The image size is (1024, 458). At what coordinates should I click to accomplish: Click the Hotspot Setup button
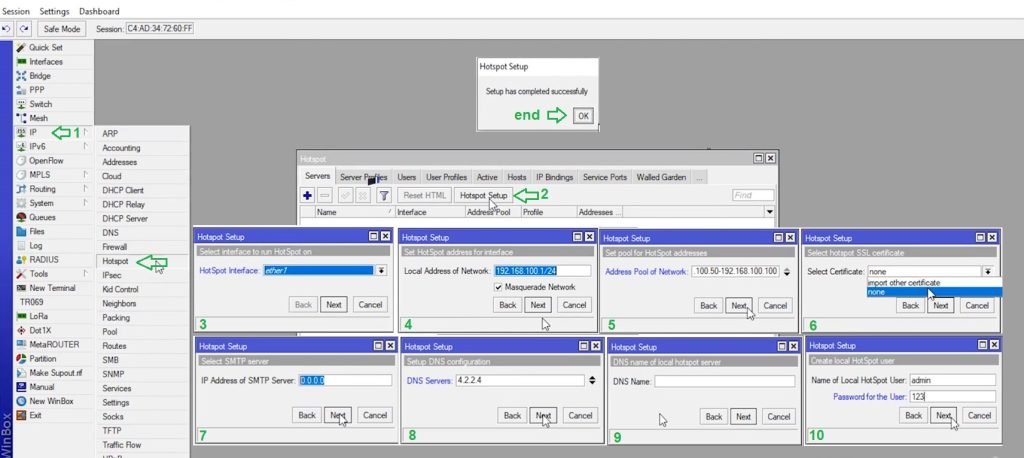point(483,195)
